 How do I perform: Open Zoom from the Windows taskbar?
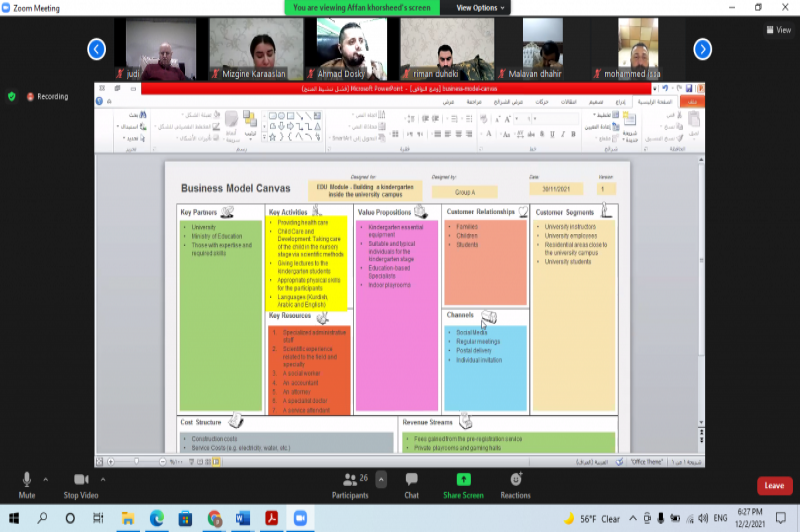[299, 518]
